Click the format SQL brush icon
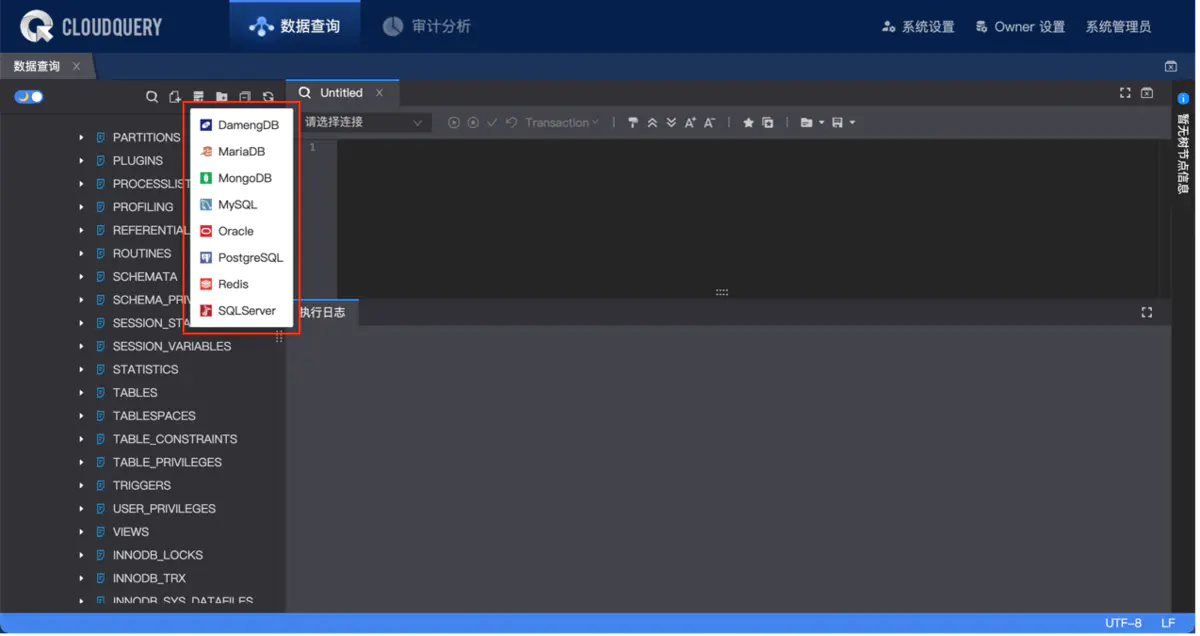The width and height of the screenshot is (1200, 636). pyautogui.click(x=632, y=123)
